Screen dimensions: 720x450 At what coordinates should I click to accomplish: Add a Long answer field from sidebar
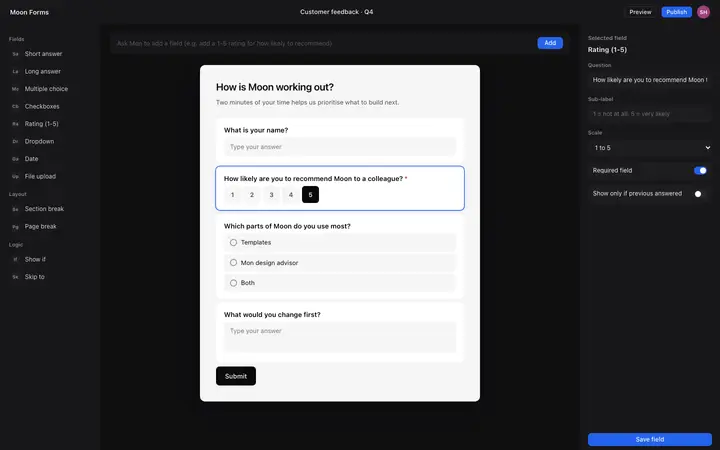[x=50, y=71]
